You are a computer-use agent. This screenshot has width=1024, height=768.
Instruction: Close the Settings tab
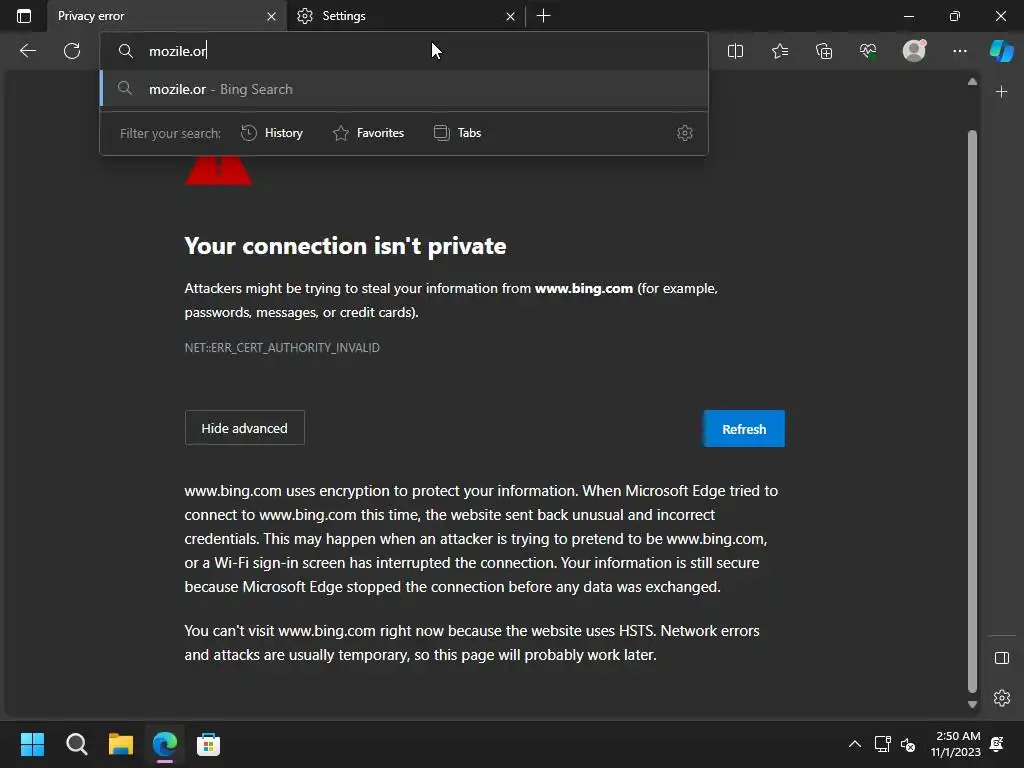pos(510,16)
